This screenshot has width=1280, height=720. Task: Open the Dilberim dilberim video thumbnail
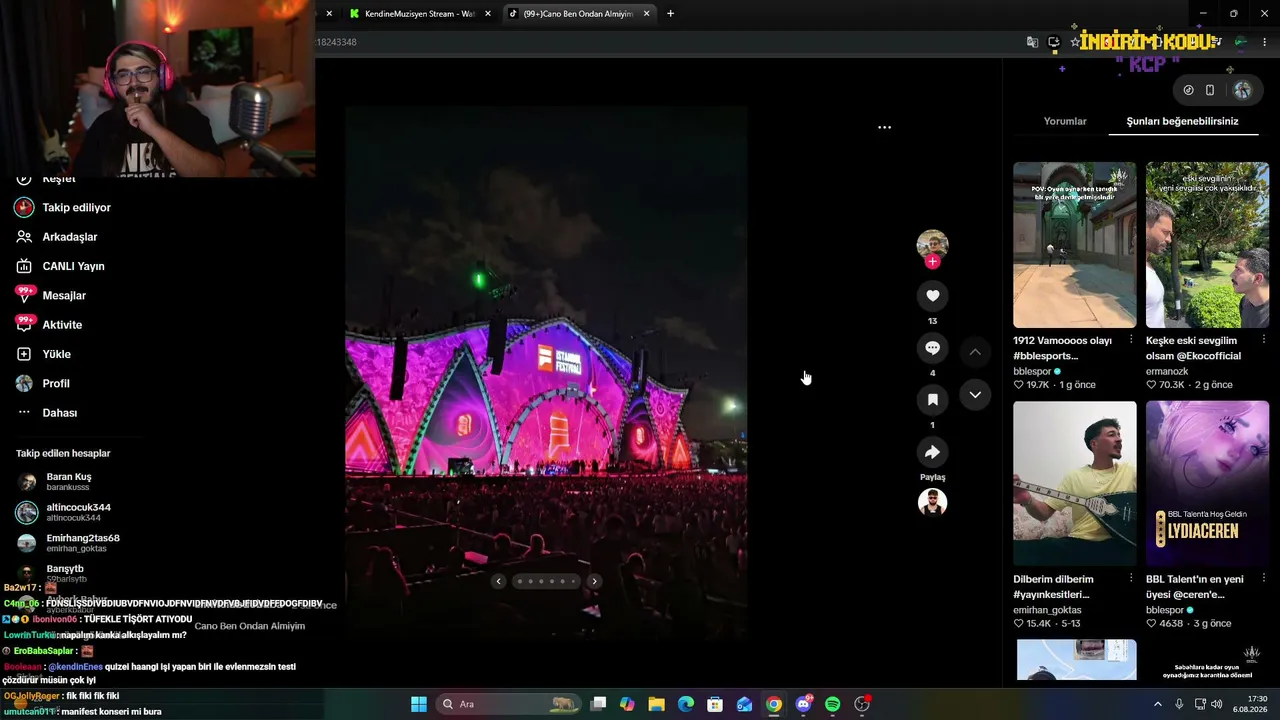[1075, 484]
